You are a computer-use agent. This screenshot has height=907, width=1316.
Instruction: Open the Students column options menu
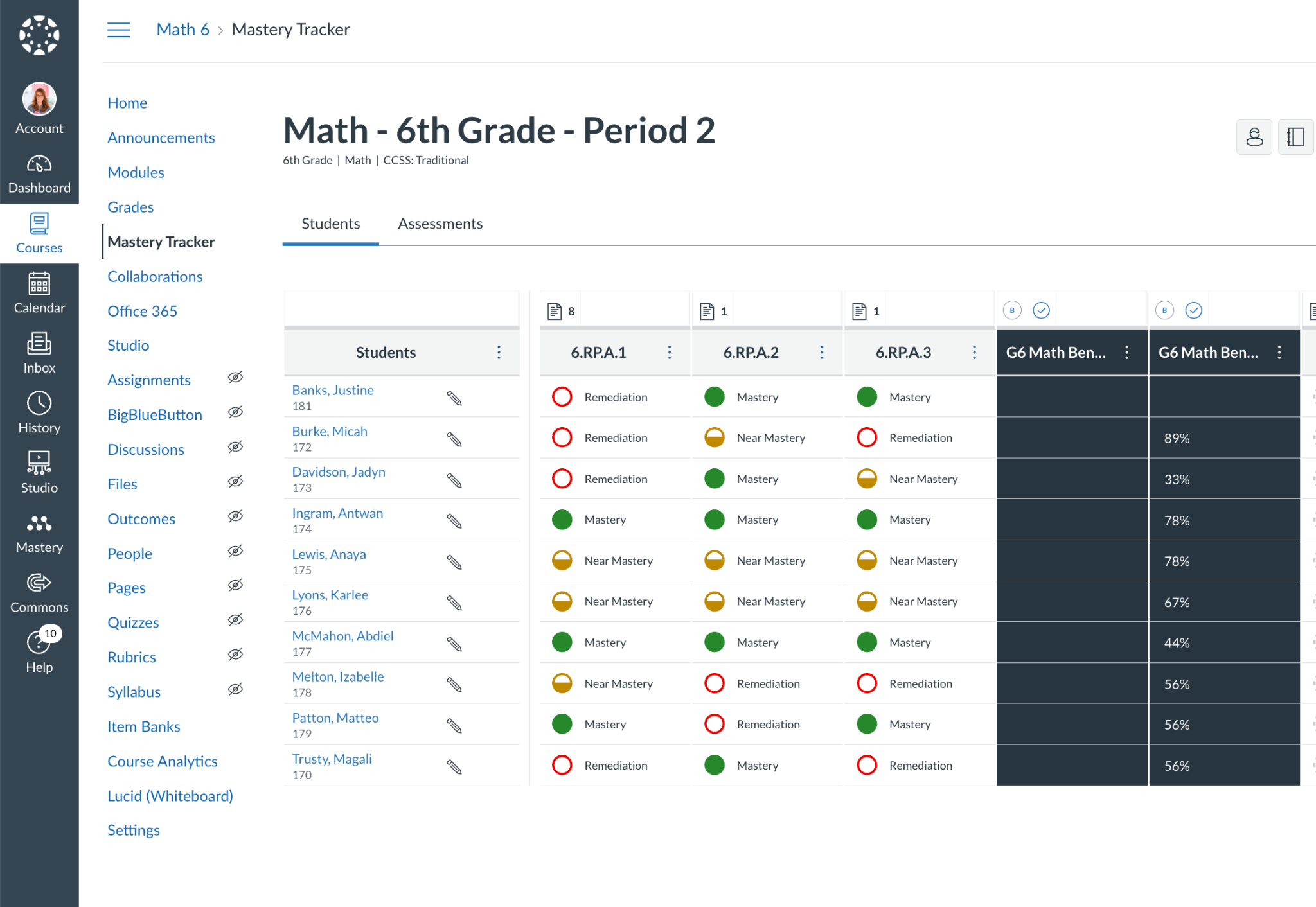499,352
